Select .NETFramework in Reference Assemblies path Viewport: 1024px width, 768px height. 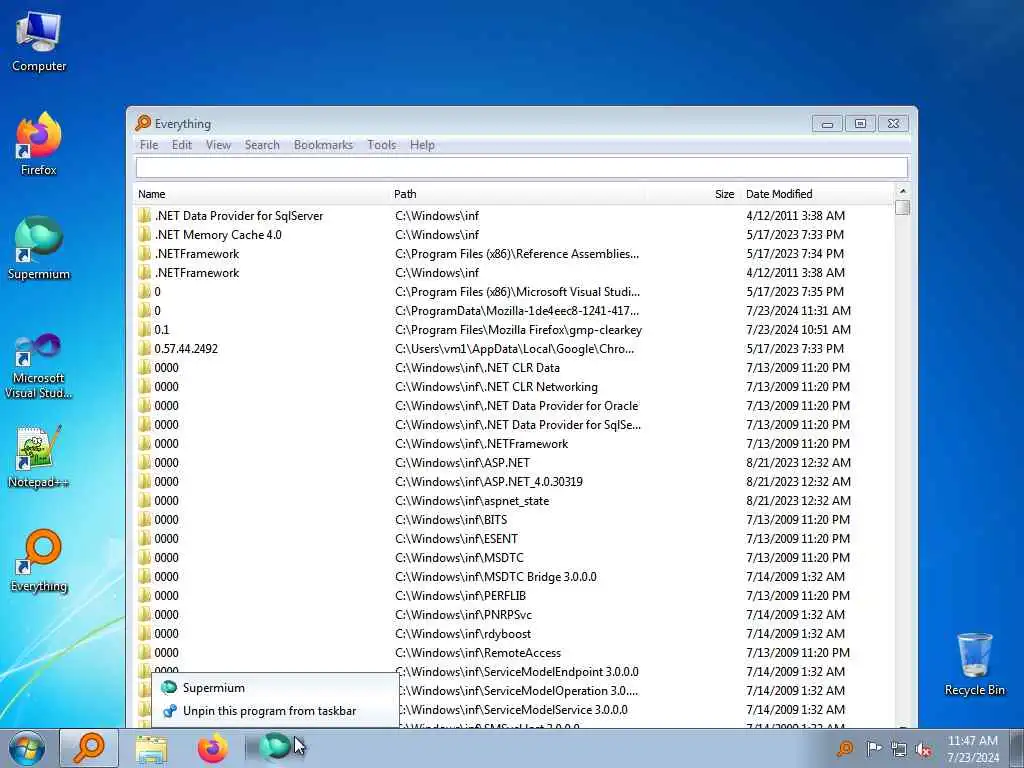click(515, 253)
